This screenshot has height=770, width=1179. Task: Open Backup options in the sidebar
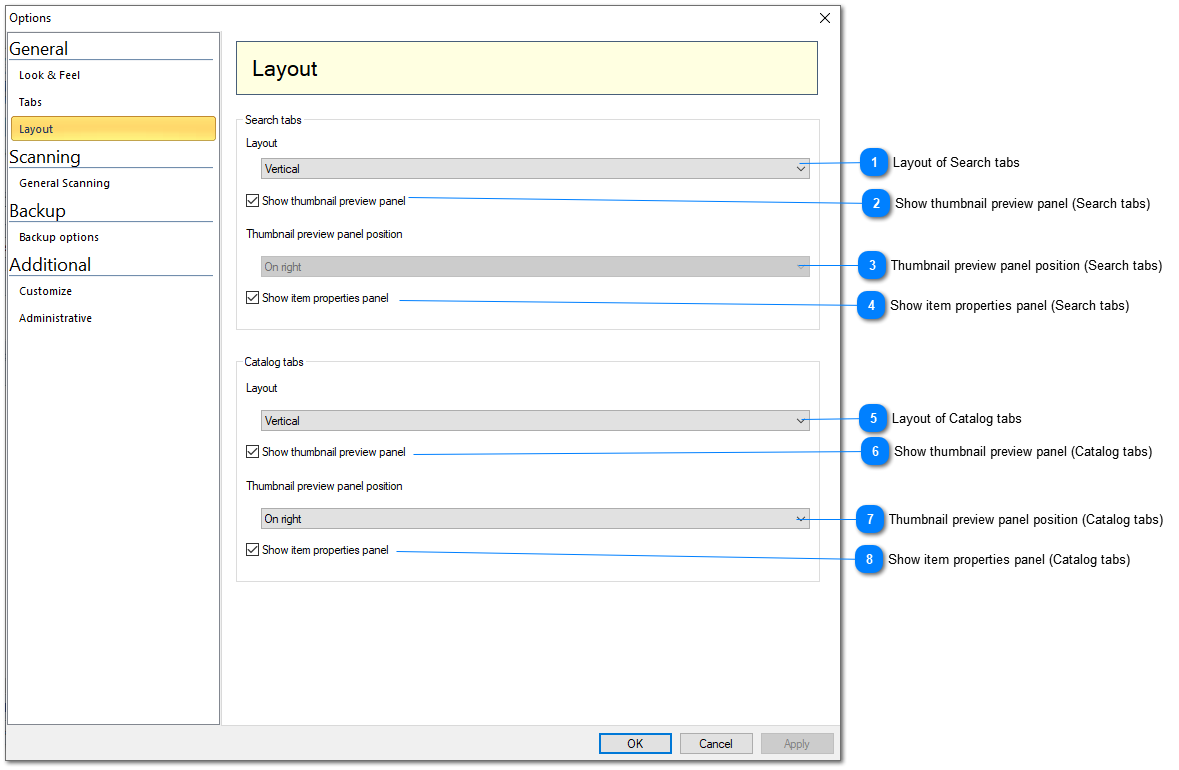[x=58, y=237]
